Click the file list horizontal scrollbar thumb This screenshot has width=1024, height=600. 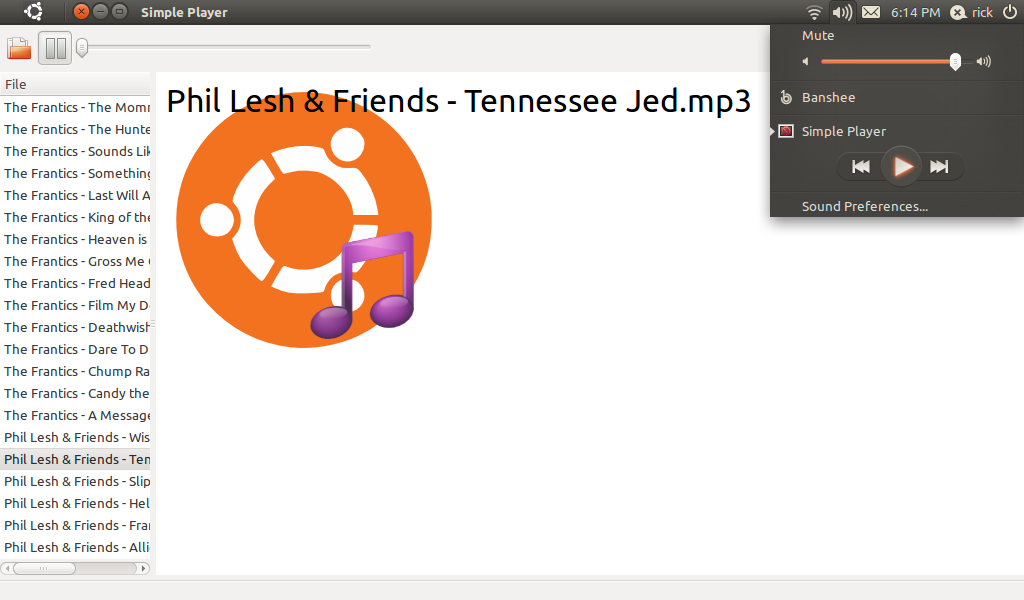pyautogui.click(x=44, y=569)
